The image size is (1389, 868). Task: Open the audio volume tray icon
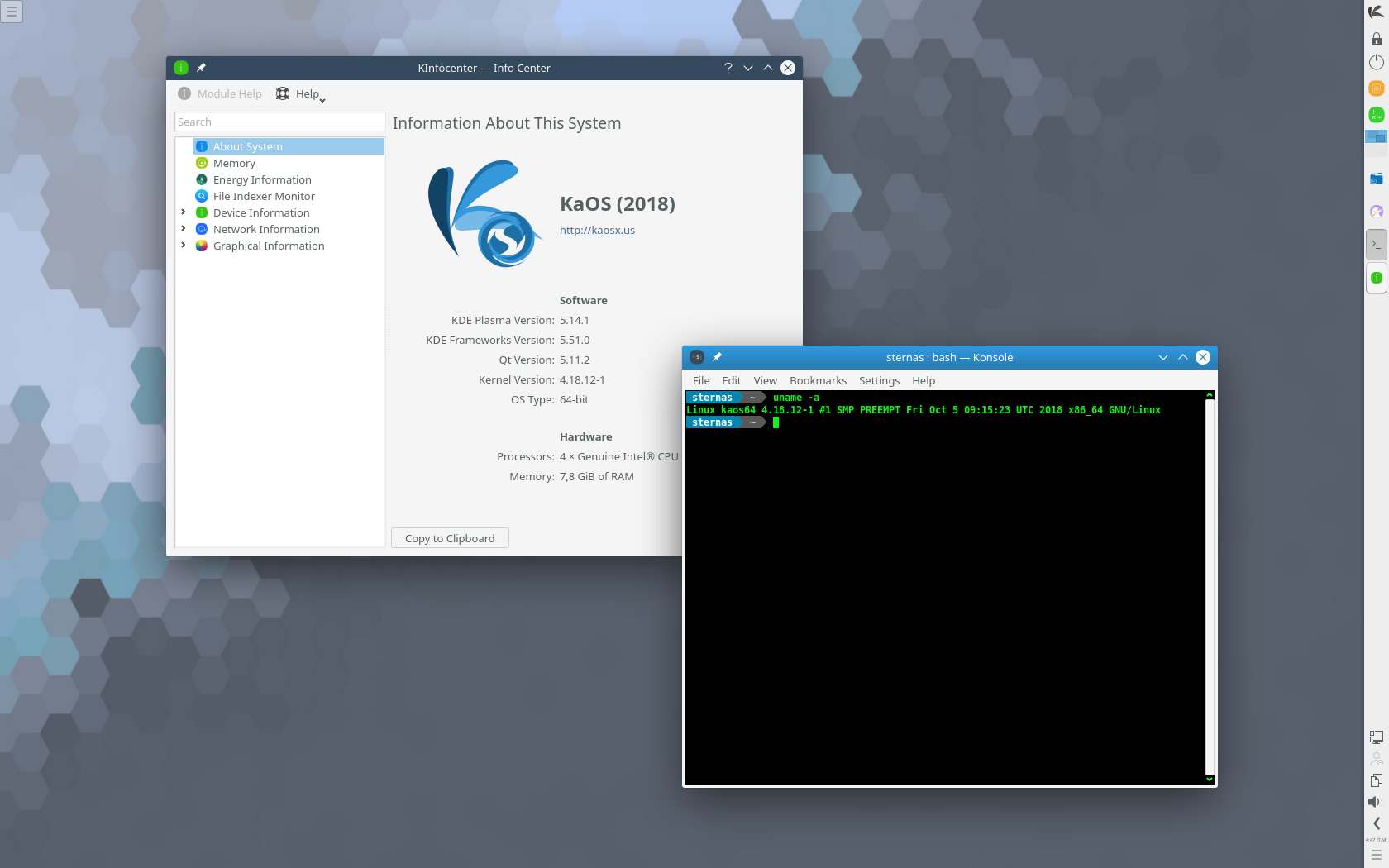pos(1374,802)
